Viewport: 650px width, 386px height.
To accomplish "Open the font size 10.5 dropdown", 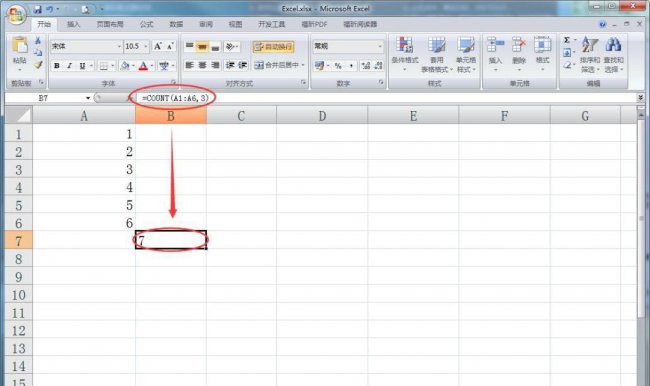I will point(146,46).
